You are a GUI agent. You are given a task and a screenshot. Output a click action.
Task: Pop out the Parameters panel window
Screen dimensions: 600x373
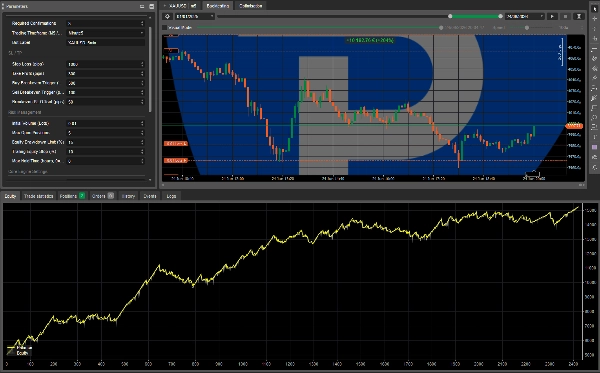(151, 7)
